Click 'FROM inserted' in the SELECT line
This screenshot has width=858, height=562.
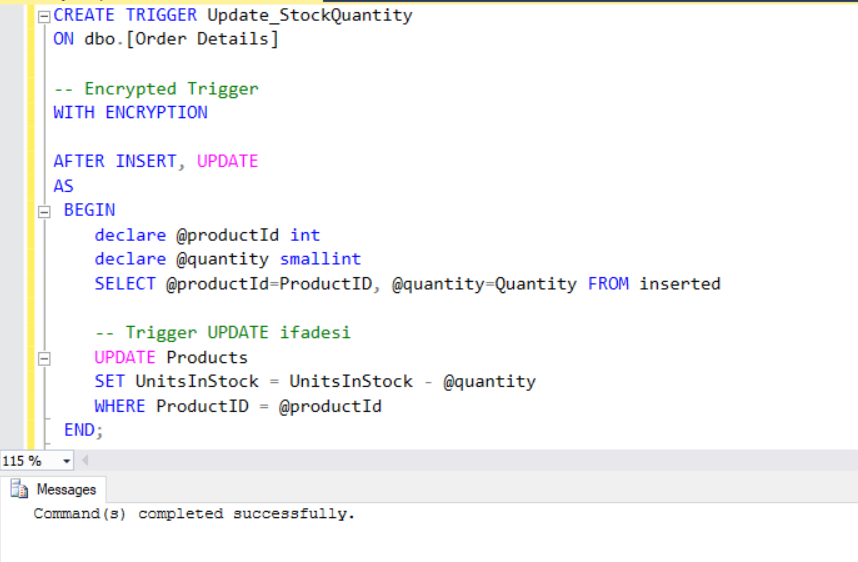[654, 283]
